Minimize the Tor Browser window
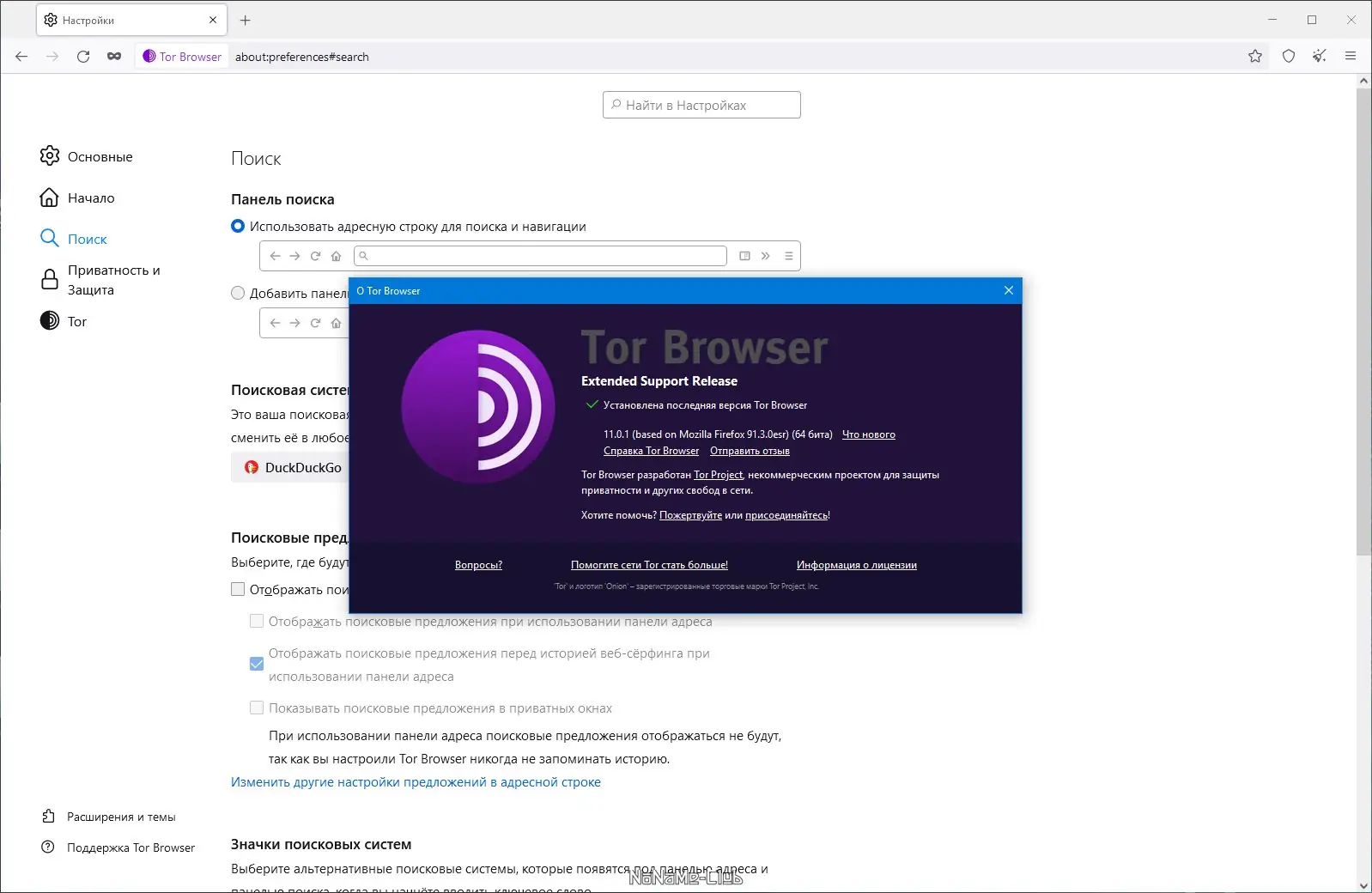Viewport: 1372px width, 893px height. pos(1272,20)
